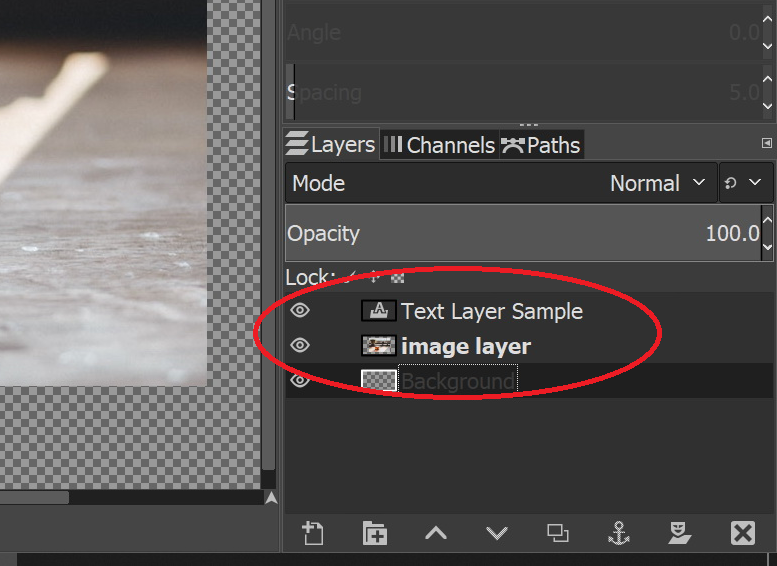Delete the selected layer
The width and height of the screenshot is (777, 566).
(742, 533)
